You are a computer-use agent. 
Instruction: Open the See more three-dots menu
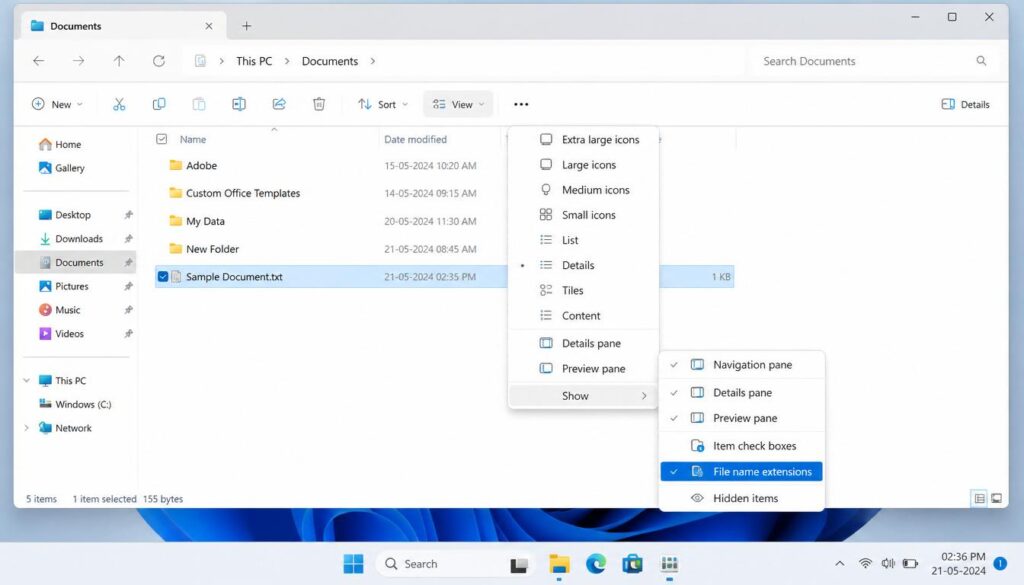point(521,104)
